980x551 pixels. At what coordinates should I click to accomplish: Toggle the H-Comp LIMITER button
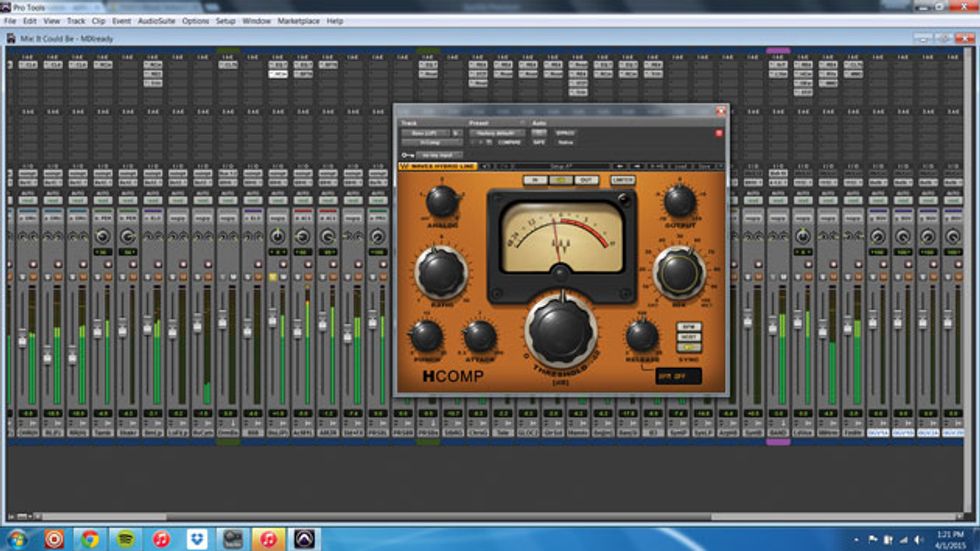[622, 180]
